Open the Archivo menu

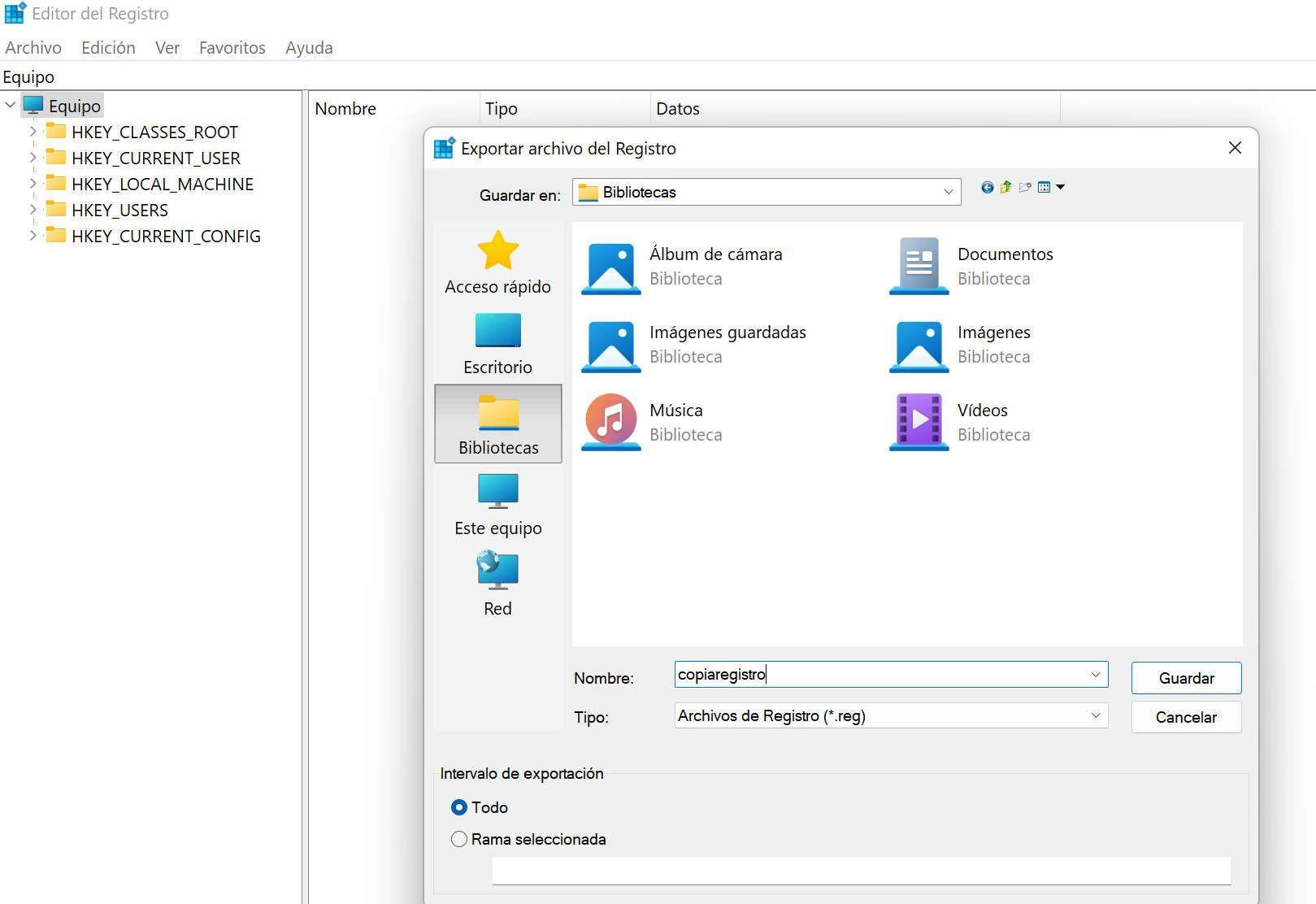[x=33, y=48]
